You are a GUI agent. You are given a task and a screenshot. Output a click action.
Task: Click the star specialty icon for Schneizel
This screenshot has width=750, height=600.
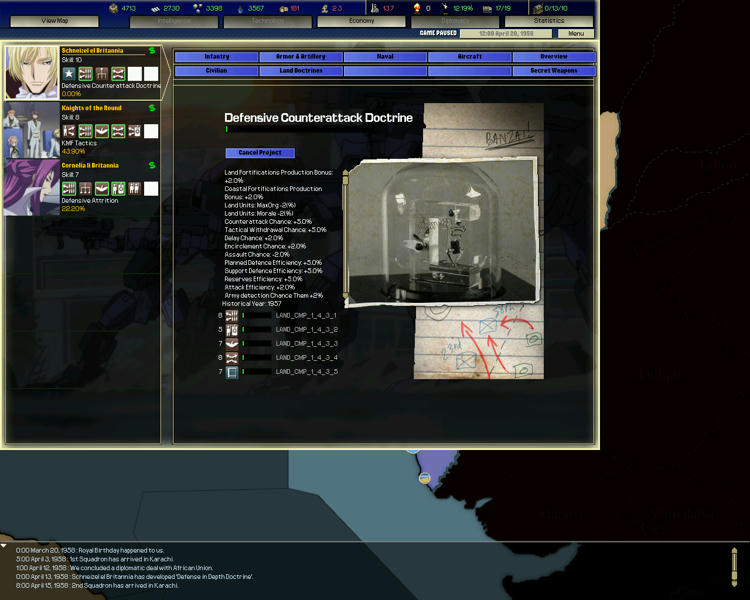[69, 74]
